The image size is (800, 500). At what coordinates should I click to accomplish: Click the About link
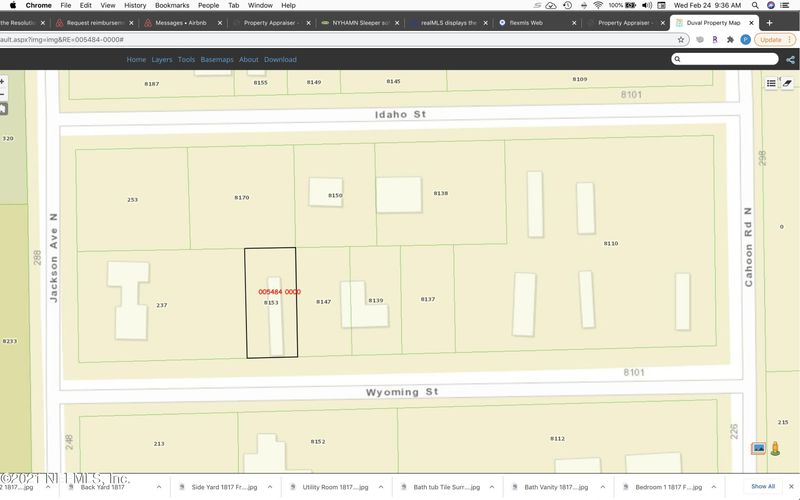248,60
